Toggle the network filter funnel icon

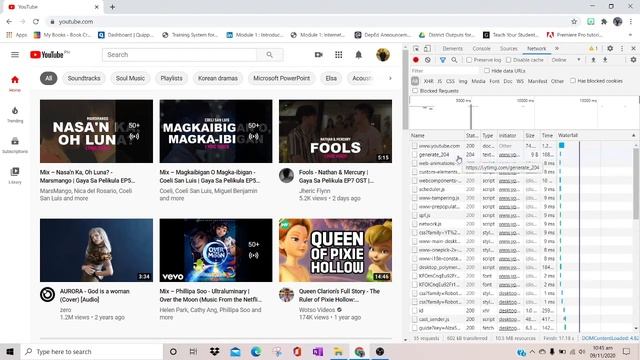(x=442, y=60)
